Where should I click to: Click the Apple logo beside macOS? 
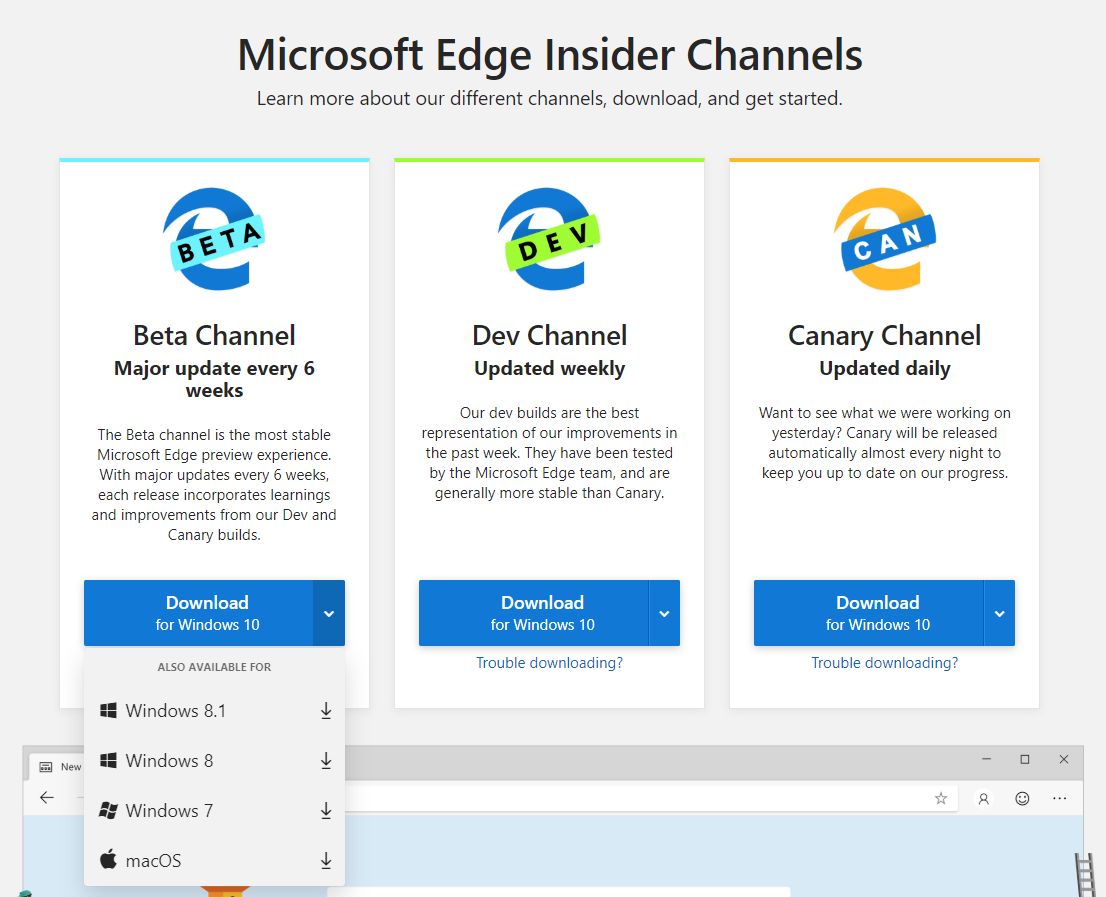[108, 860]
